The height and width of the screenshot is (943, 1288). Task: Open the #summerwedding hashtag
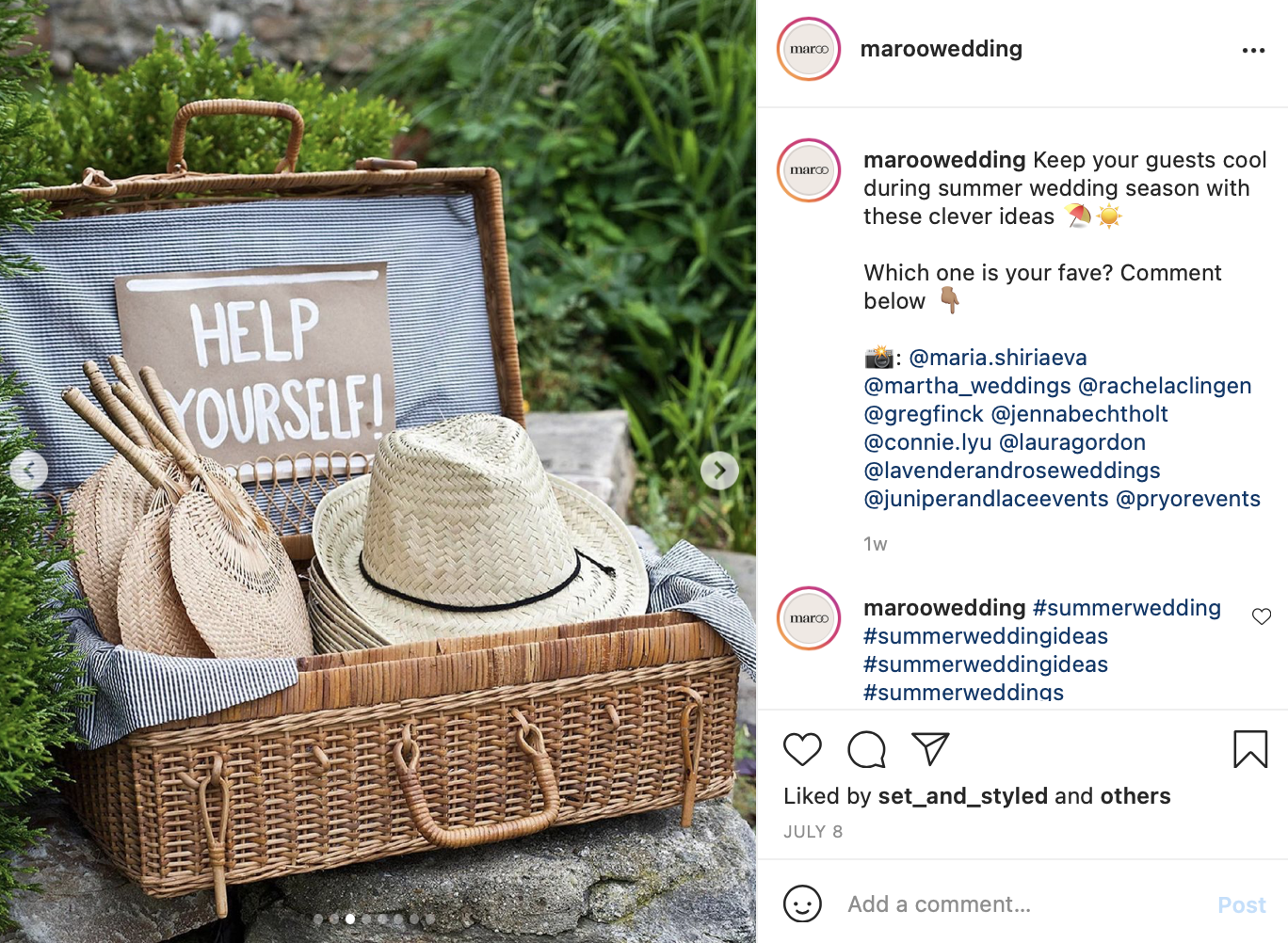tap(1126, 608)
